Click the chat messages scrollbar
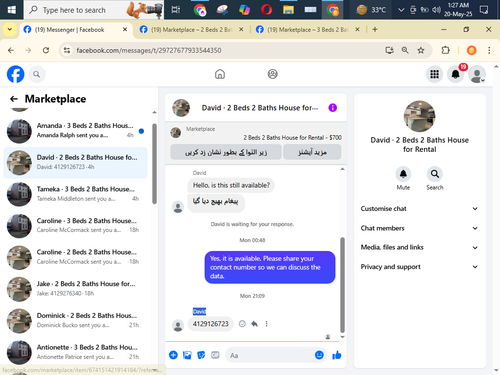The width and height of the screenshot is (500, 375). click(x=342, y=285)
